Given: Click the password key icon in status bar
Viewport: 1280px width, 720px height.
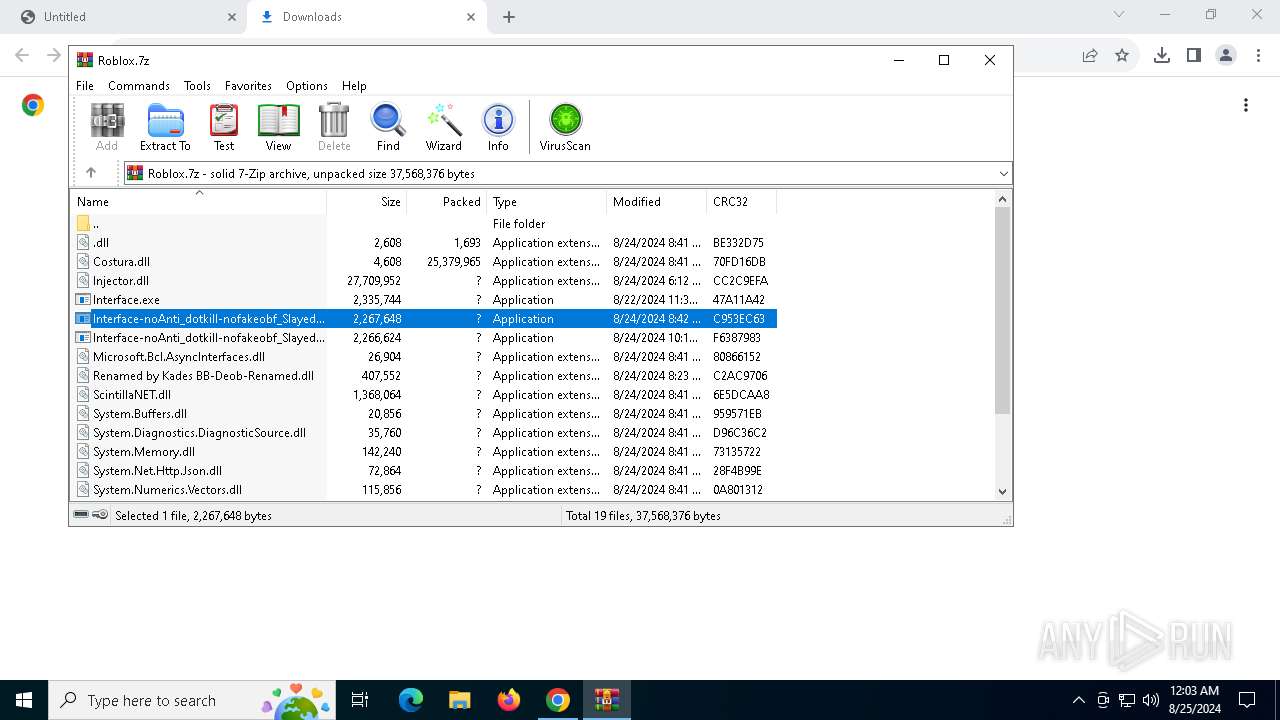Looking at the screenshot, I should 100,515.
